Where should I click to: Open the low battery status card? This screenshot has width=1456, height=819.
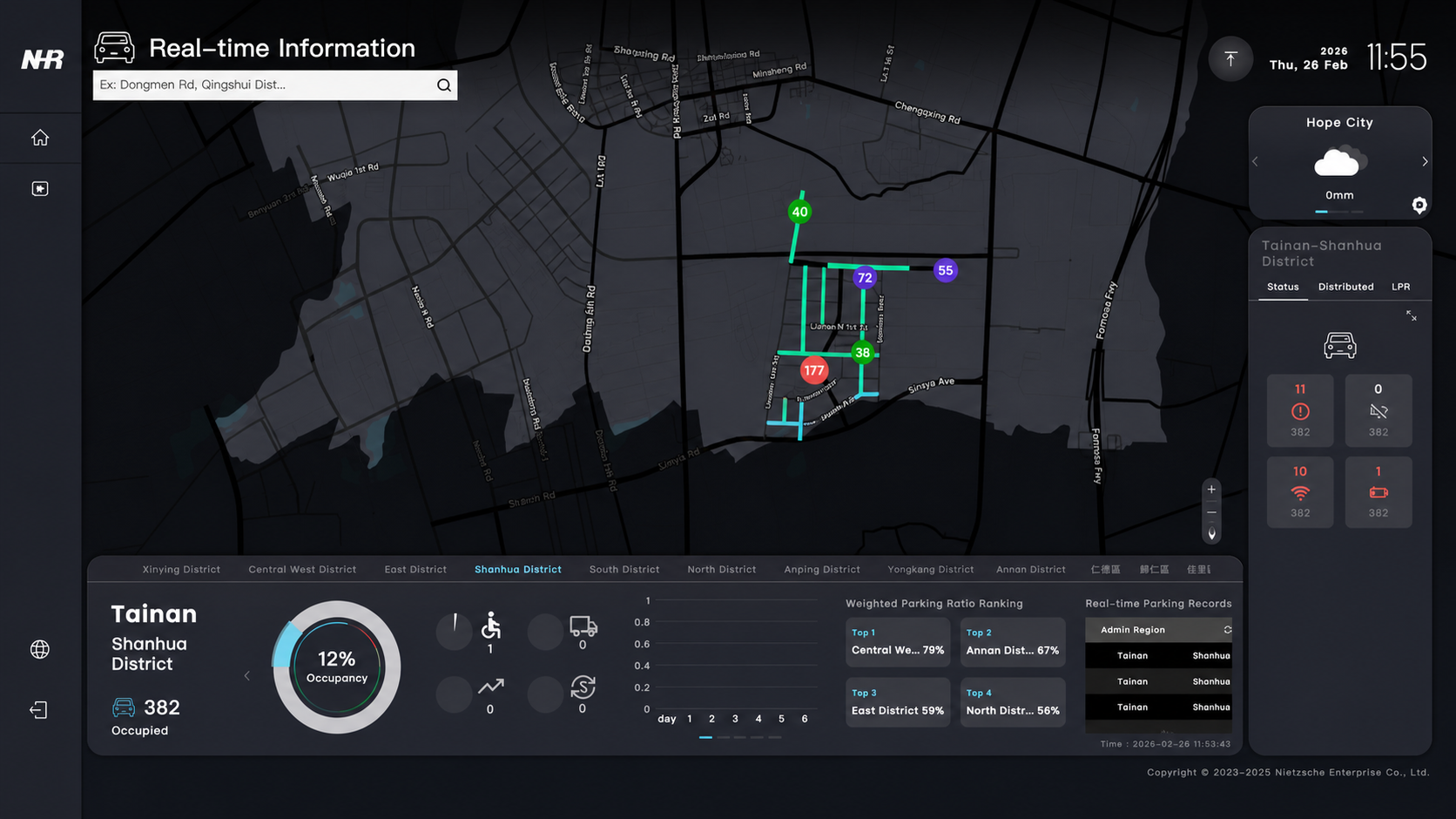click(1378, 491)
